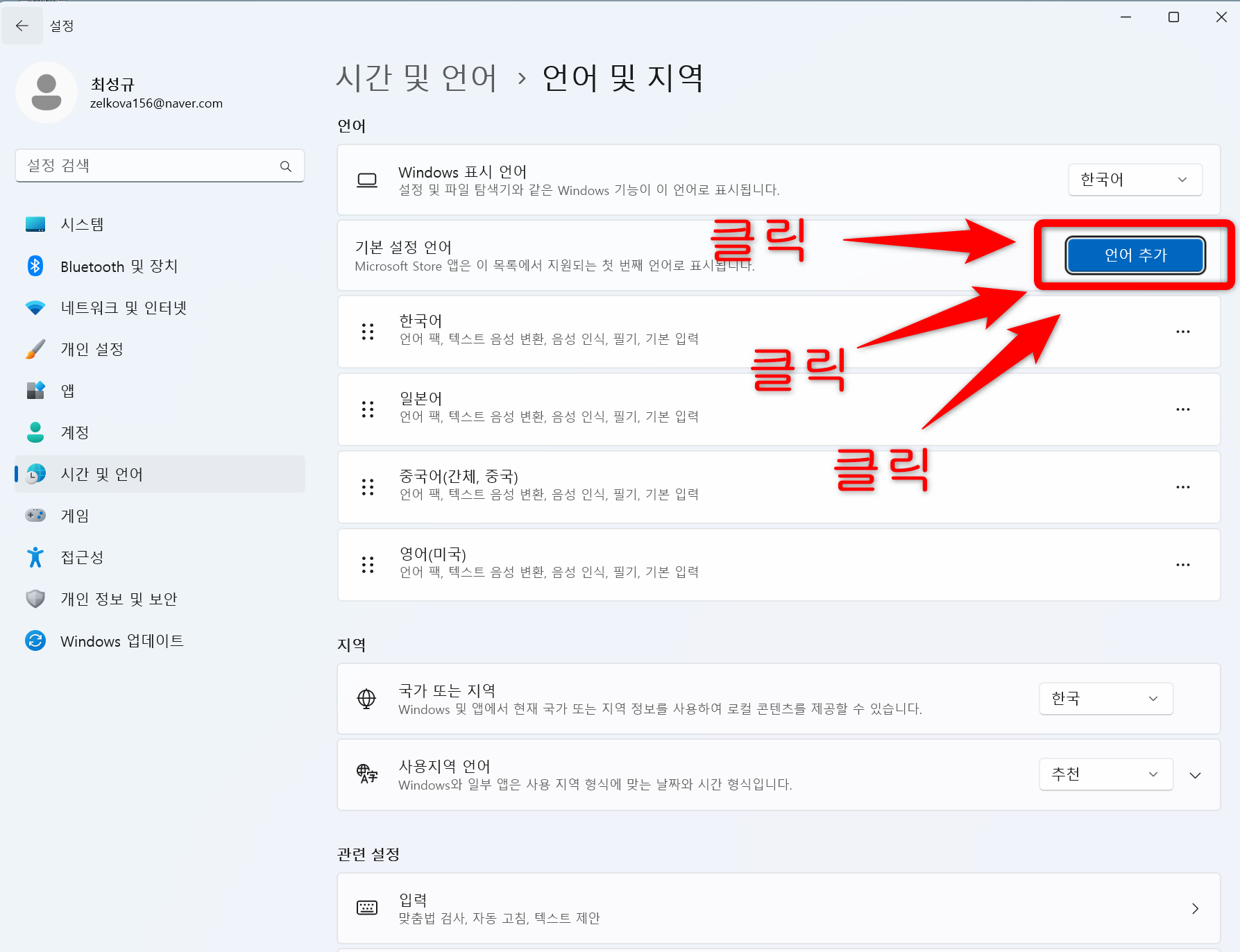Image resolution: width=1240 pixels, height=952 pixels.
Task: Open the 앱 icon in sidebar
Action: [x=35, y=391]
